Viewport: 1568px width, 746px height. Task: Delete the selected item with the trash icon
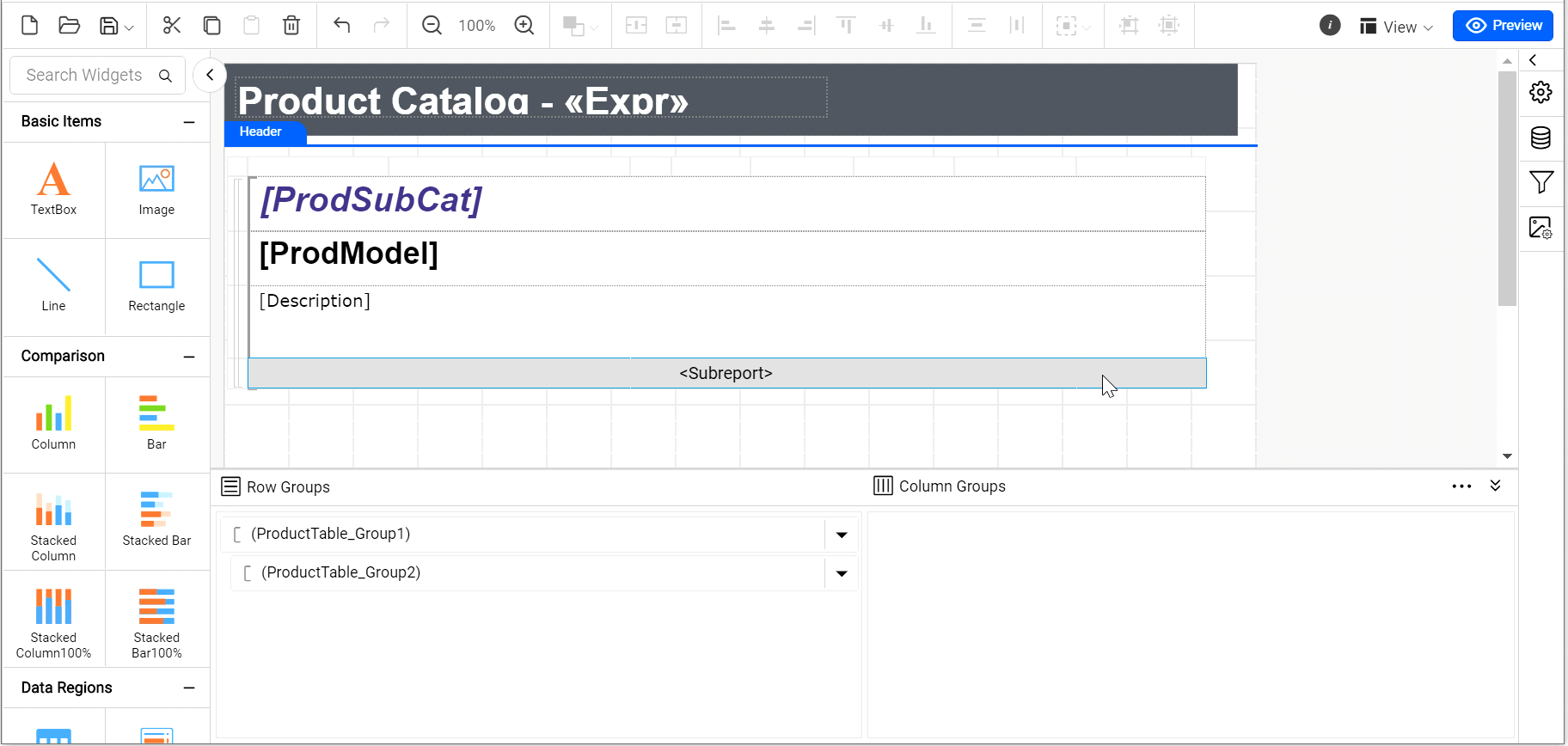coord(291,25)
